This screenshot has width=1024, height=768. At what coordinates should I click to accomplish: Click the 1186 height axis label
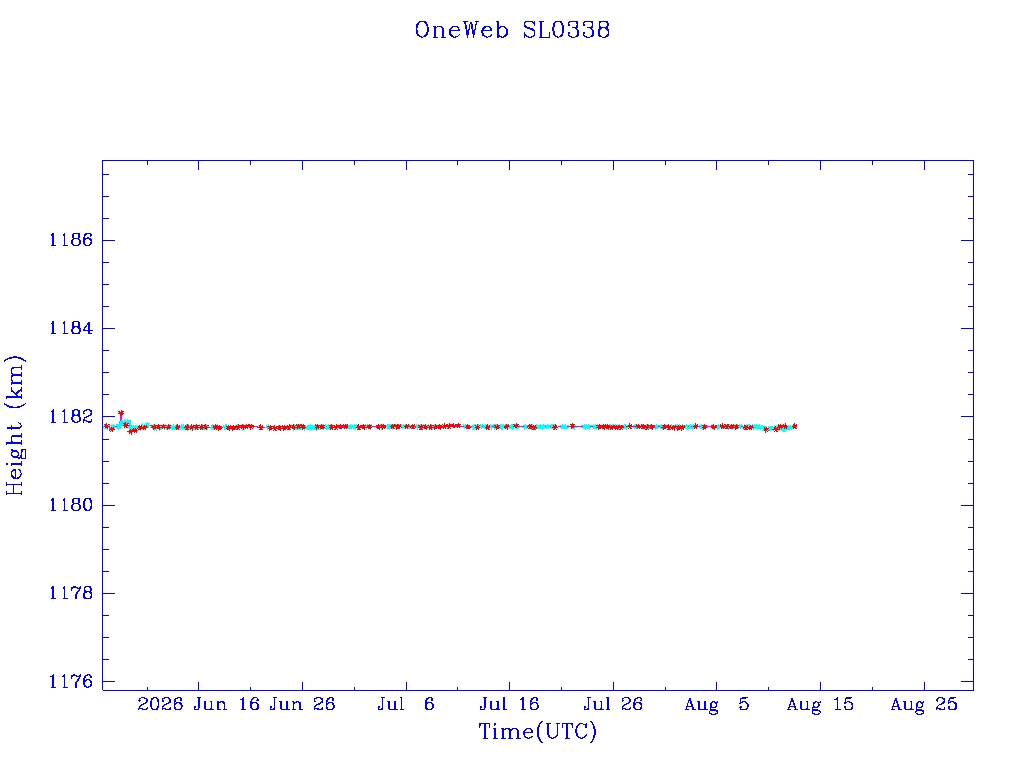[71, 240]
